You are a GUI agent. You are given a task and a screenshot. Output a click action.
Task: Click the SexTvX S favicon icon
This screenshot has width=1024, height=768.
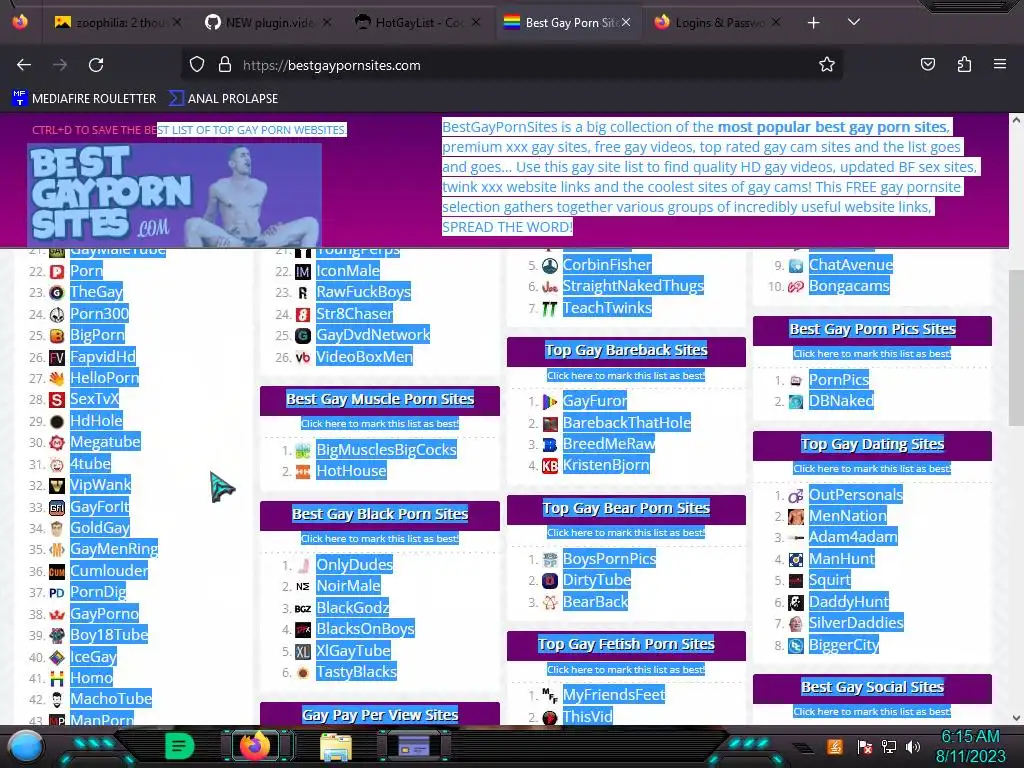click(x=57, y=400)
